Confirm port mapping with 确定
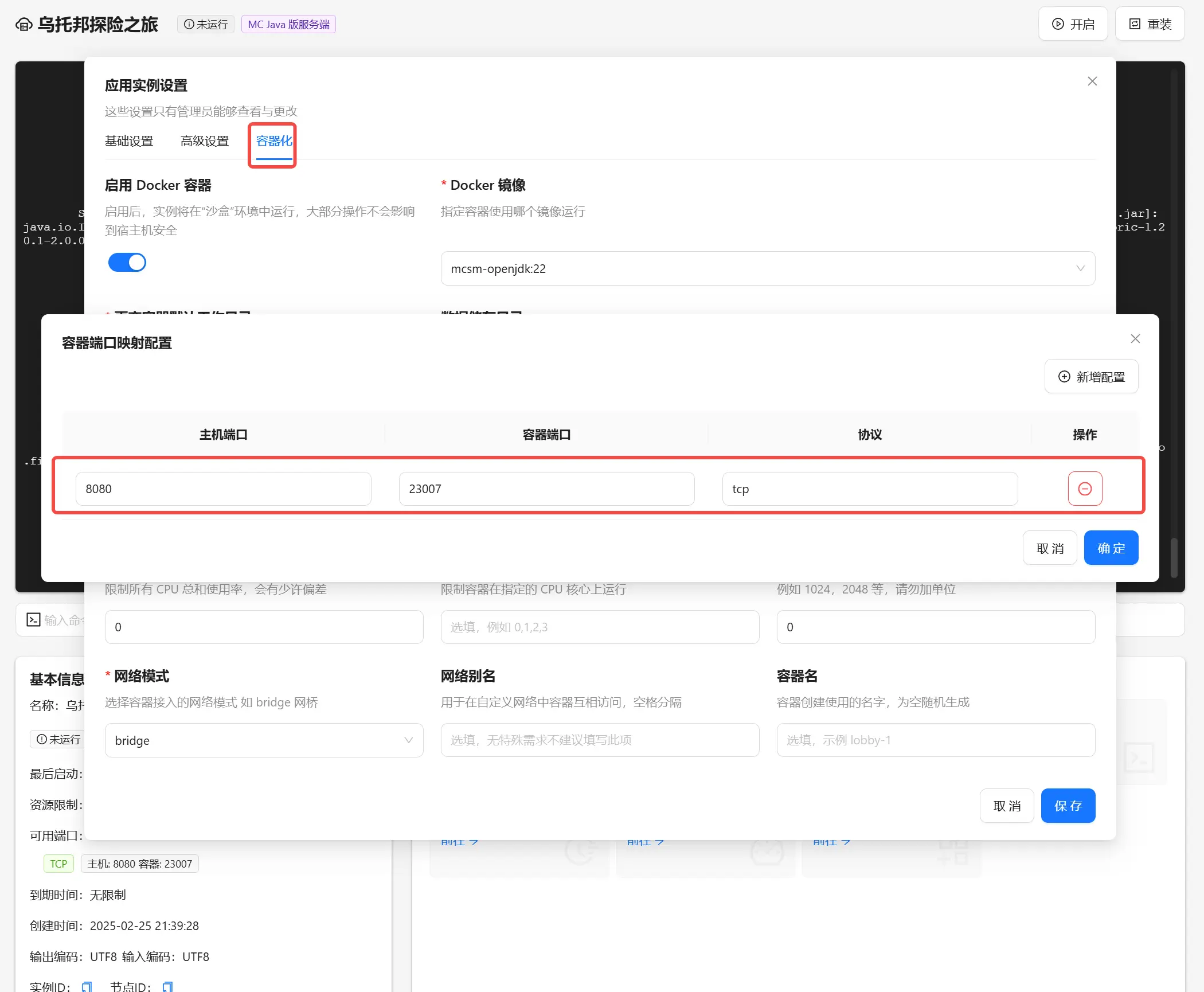 [1111, 548]
